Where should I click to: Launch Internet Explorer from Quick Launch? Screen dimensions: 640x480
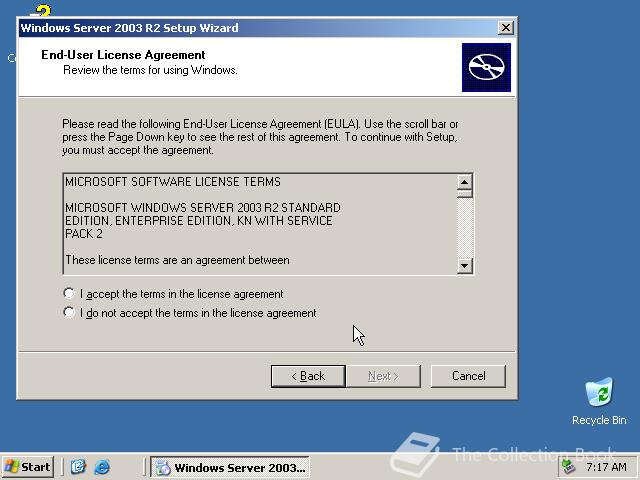pyautogui.click(x=102, y=467)
